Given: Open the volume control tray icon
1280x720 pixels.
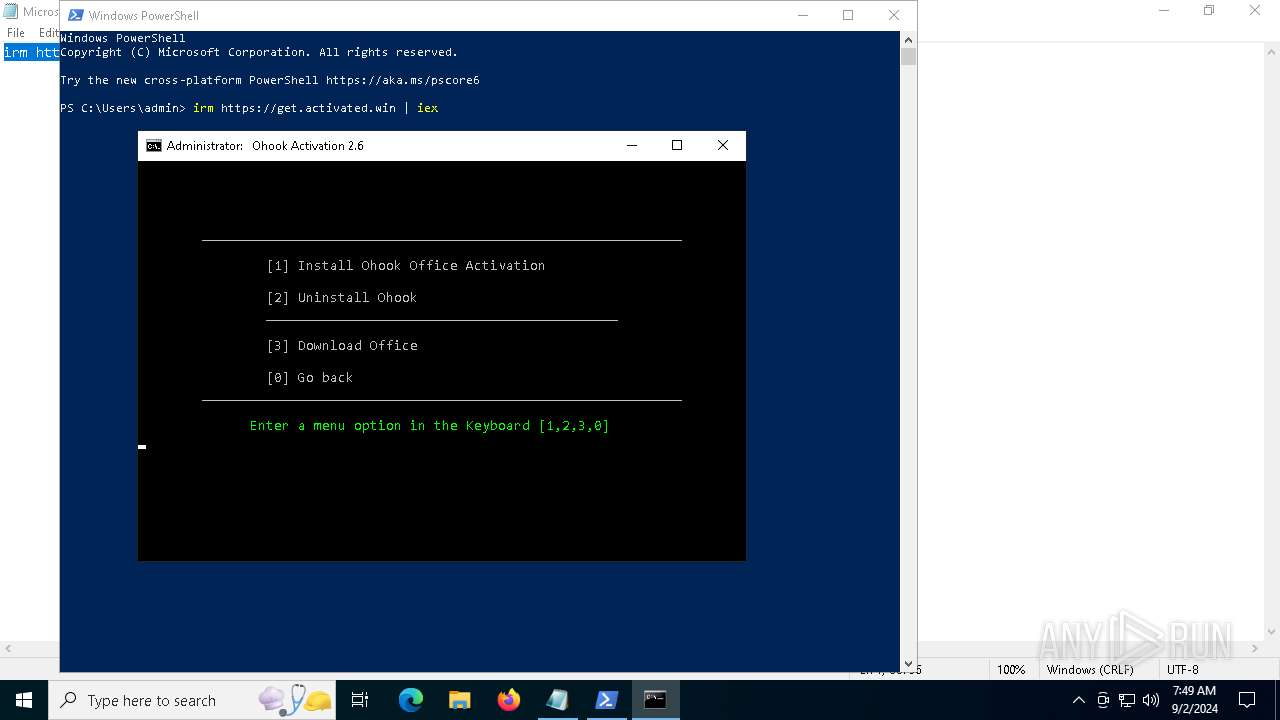Looking at the screenshot, I should pos(1150,700).
